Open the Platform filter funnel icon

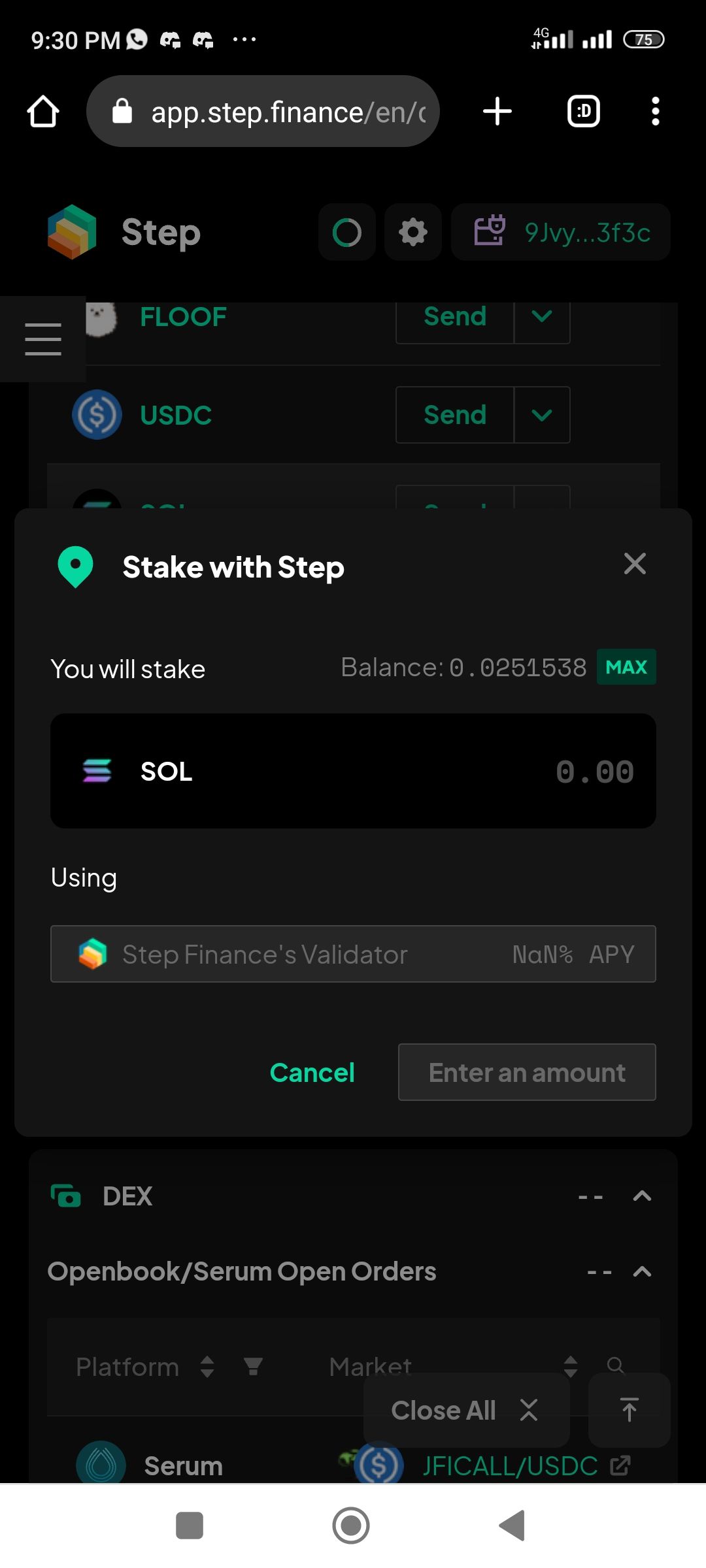click(253, 1366)
